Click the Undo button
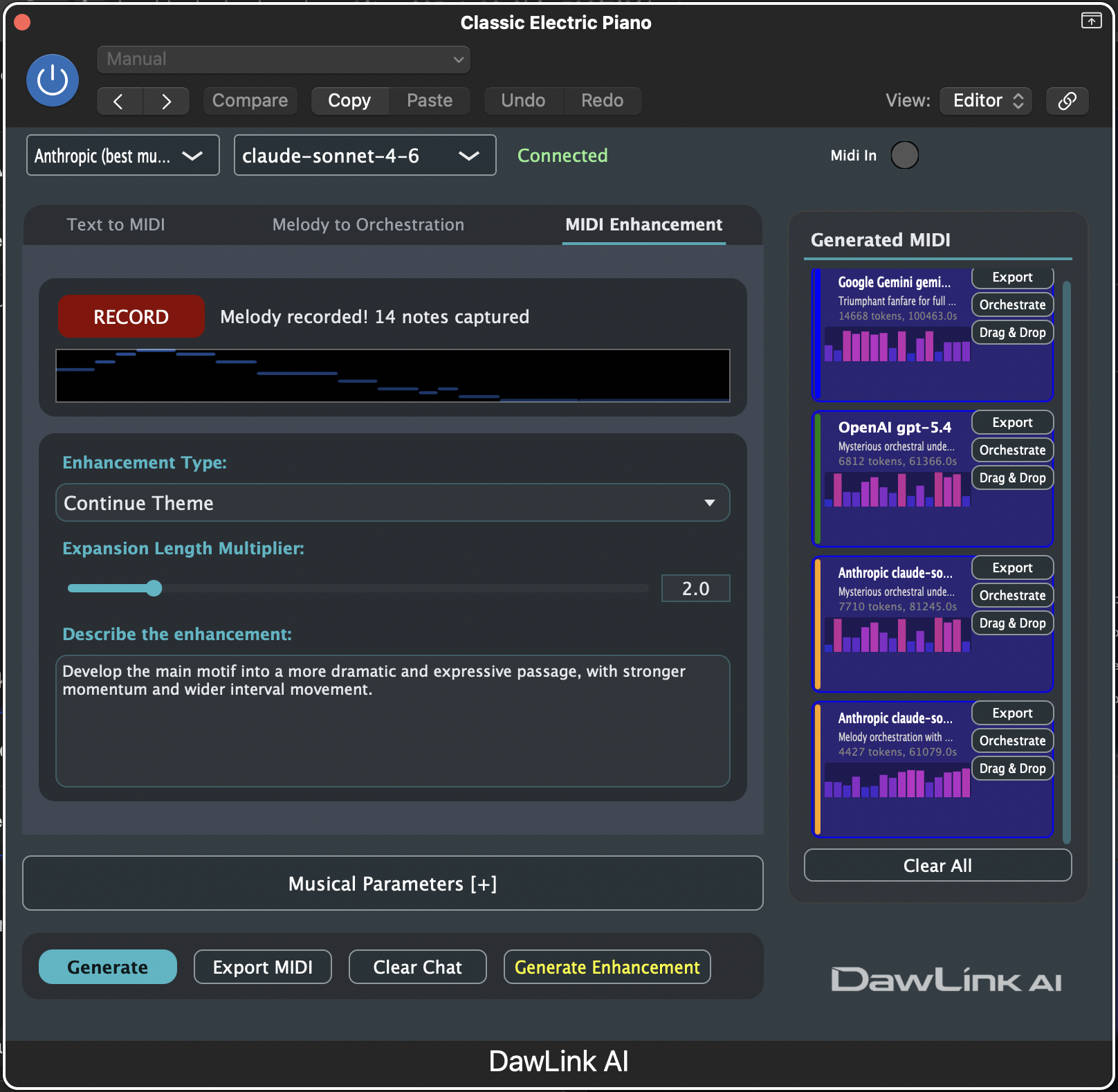Screen dimensions: 1118x1092 (523, 101)
